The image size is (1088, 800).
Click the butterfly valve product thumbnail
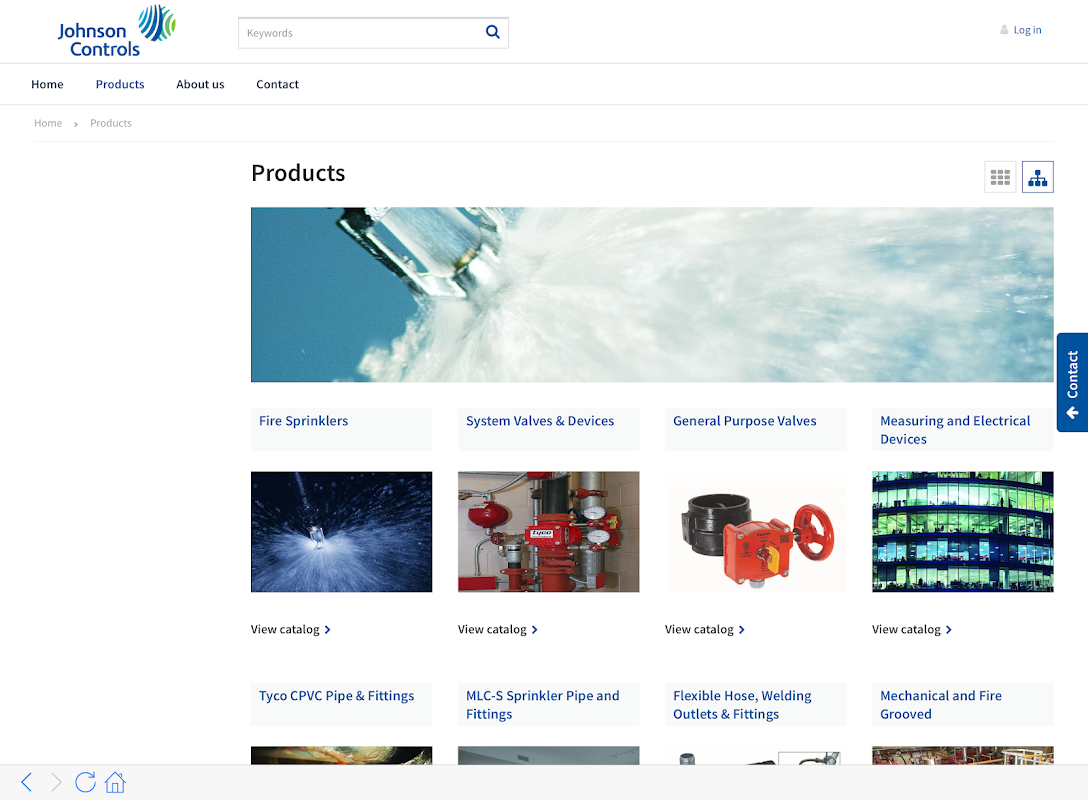click(756, 531)
